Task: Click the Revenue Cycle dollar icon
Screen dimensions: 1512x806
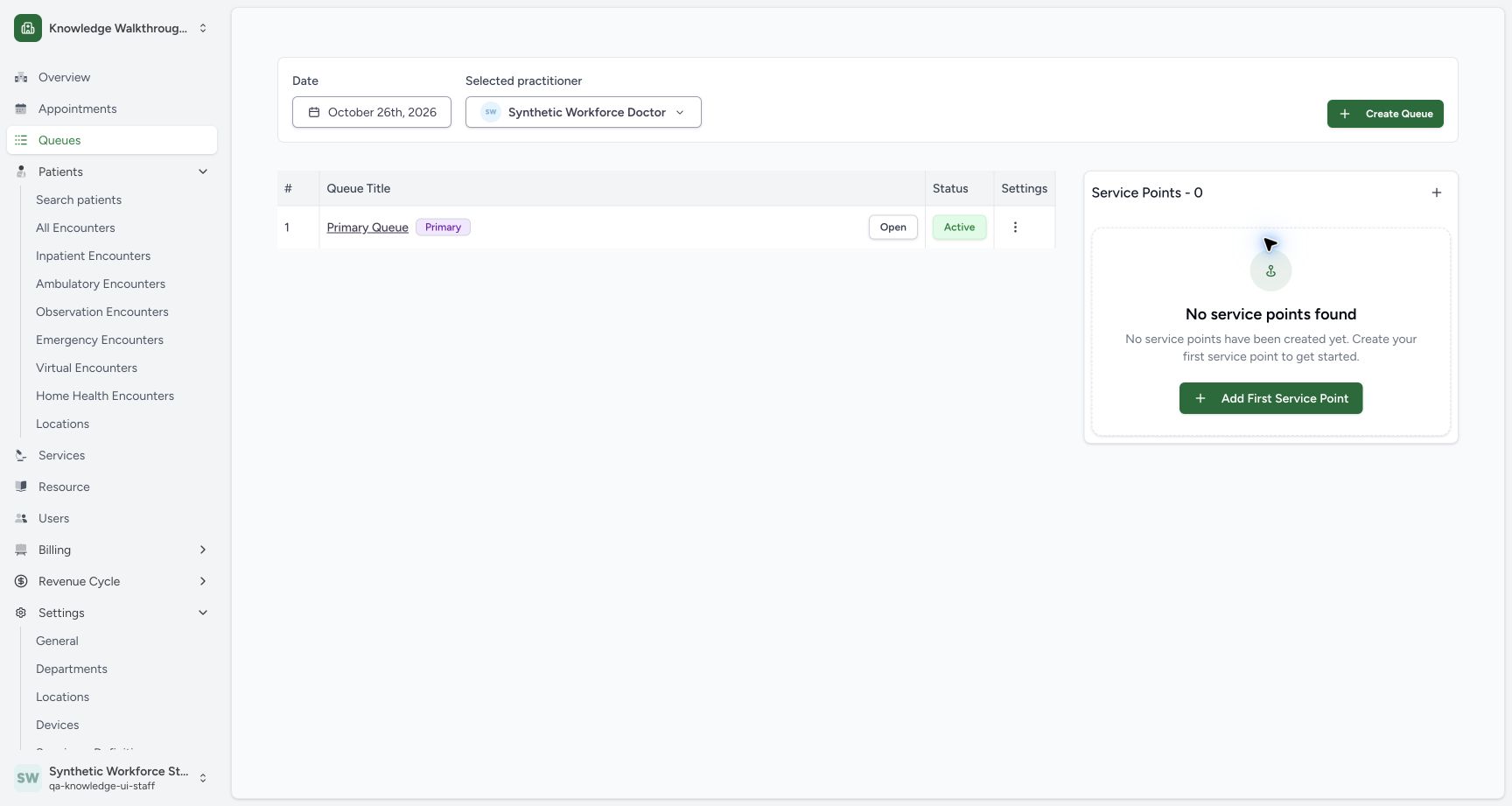Action: click(x=21, y=581)
